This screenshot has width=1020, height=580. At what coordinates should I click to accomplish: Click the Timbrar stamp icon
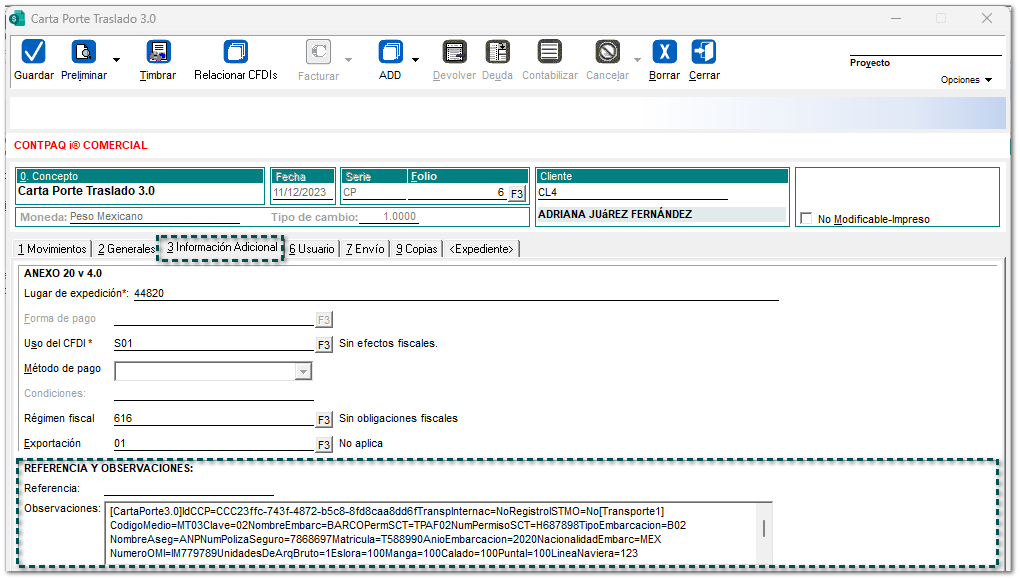[x=158, y=52]
